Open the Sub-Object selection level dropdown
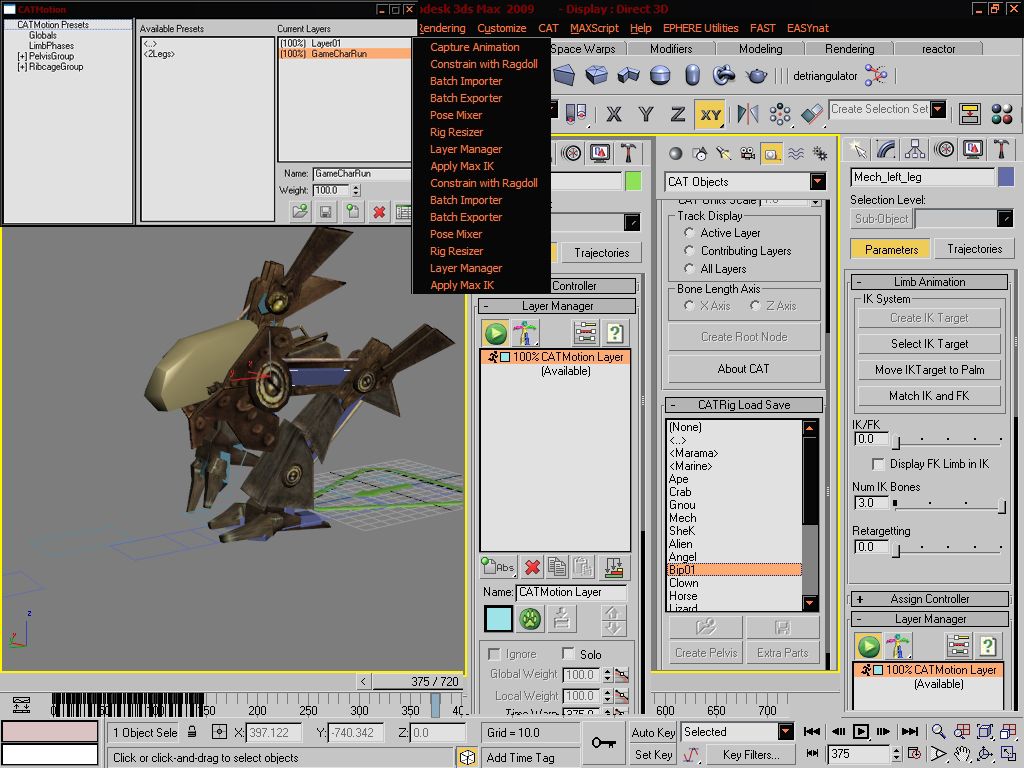 pyautogui.click(x=1005, y=219)
